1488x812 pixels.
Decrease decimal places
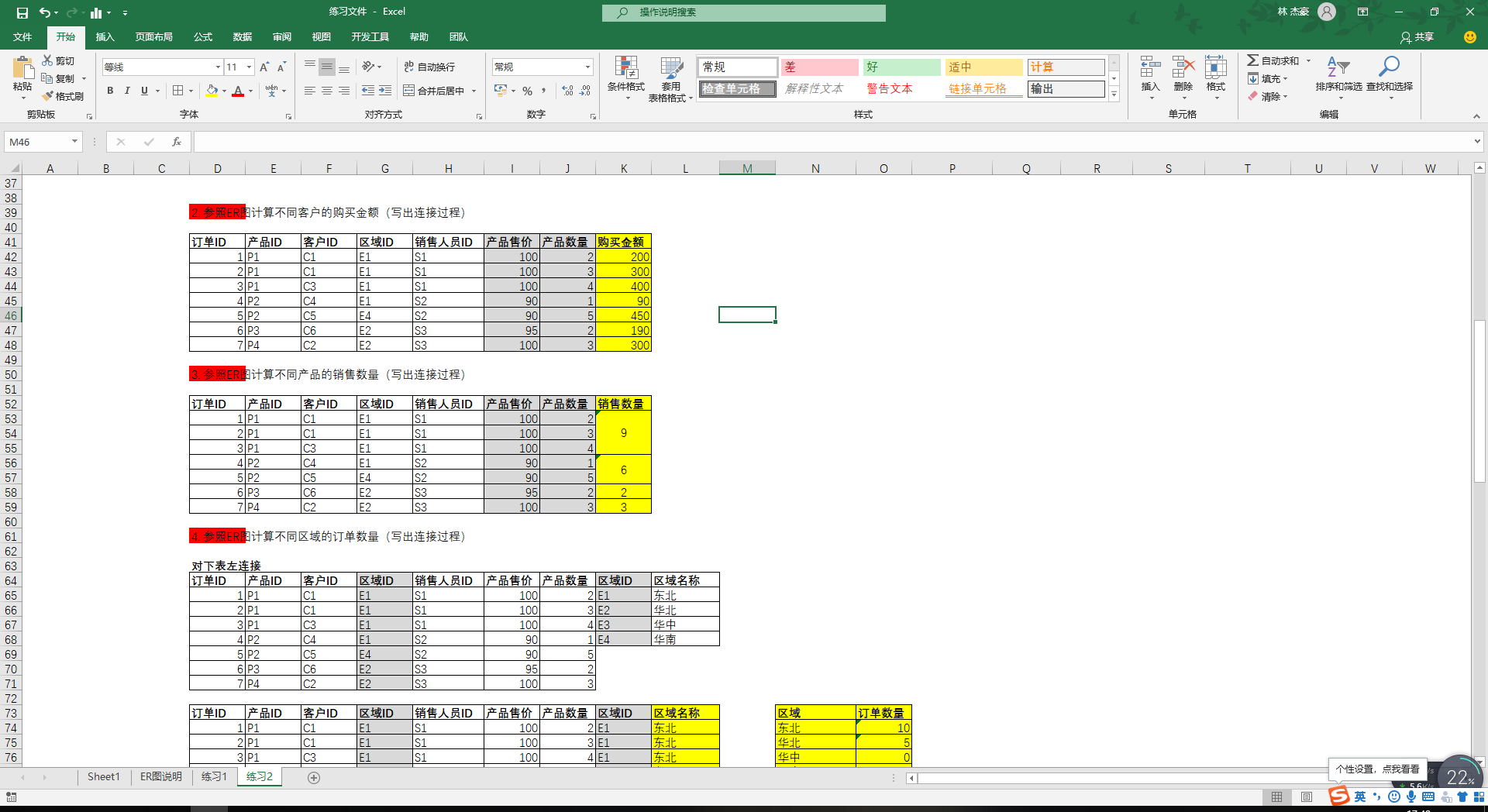585,91
